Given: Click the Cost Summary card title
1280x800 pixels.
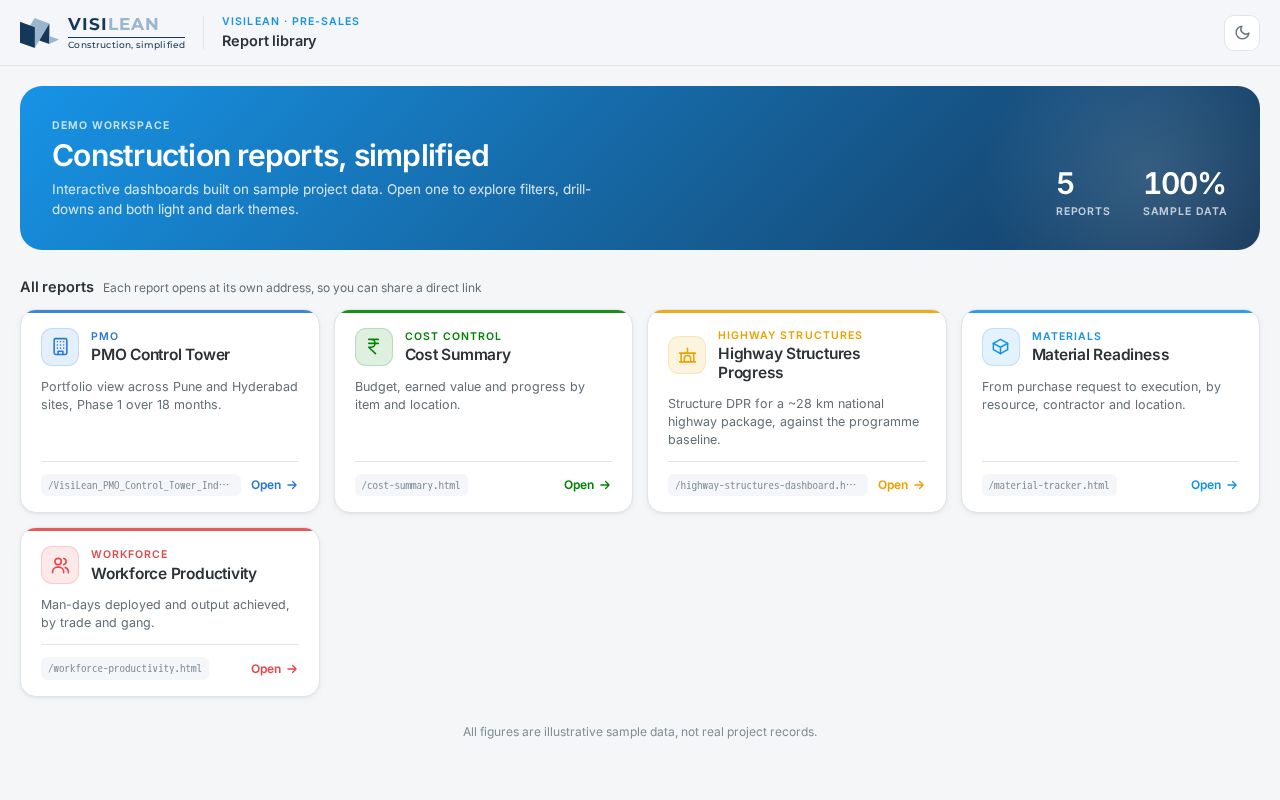Looking at the screenshot, I should [x=457, y=355].
